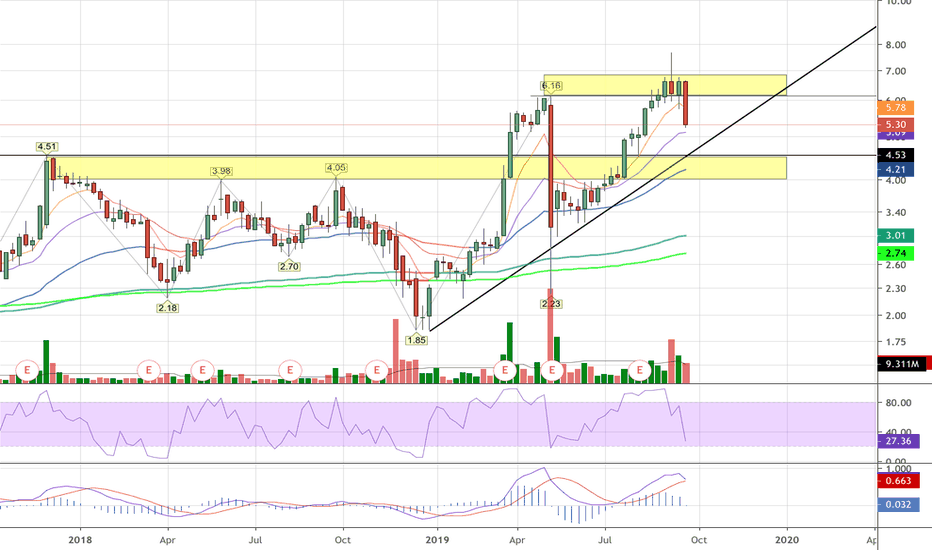The image size is (932, 550).
Task: Select the 2.23 pivot low label
Action: point(551,304)
